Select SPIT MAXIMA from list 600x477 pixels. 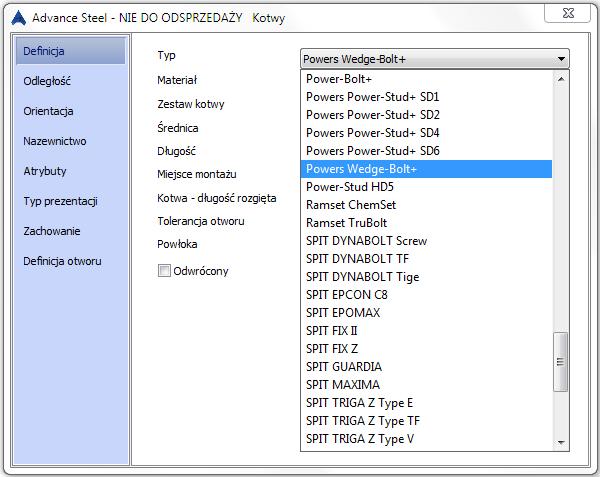point(426,385)
